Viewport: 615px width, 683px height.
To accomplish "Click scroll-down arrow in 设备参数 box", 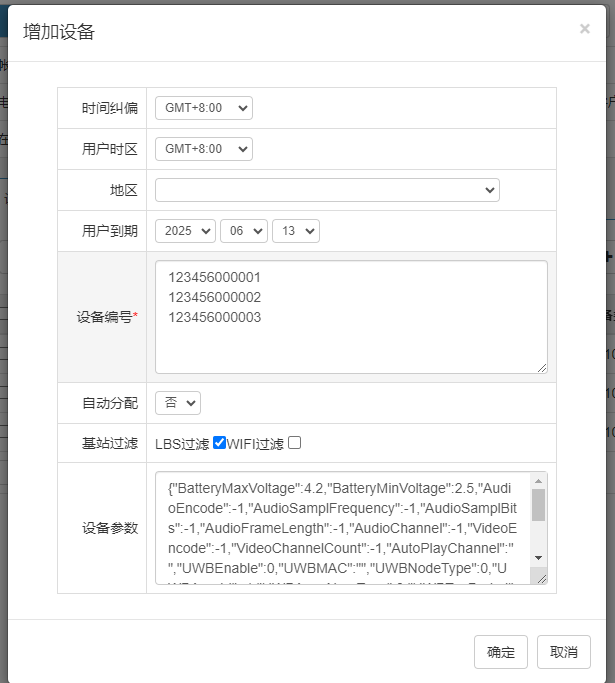I will tap(538, 557).
